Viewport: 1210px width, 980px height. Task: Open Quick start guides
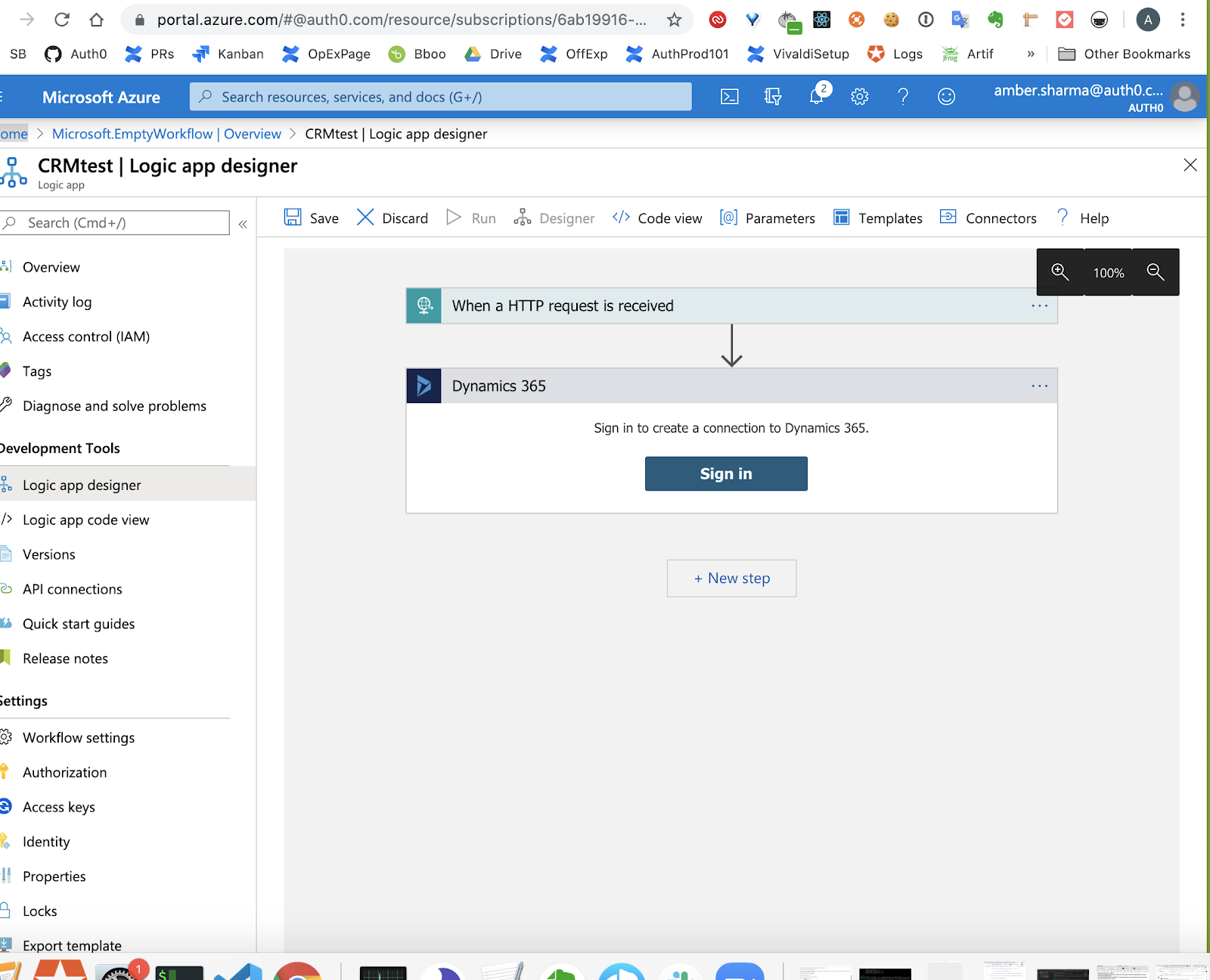click(79, 624)
